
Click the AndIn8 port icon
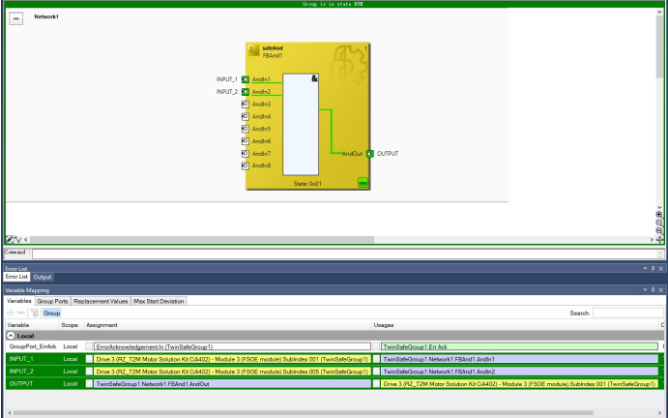coord(246,166)
